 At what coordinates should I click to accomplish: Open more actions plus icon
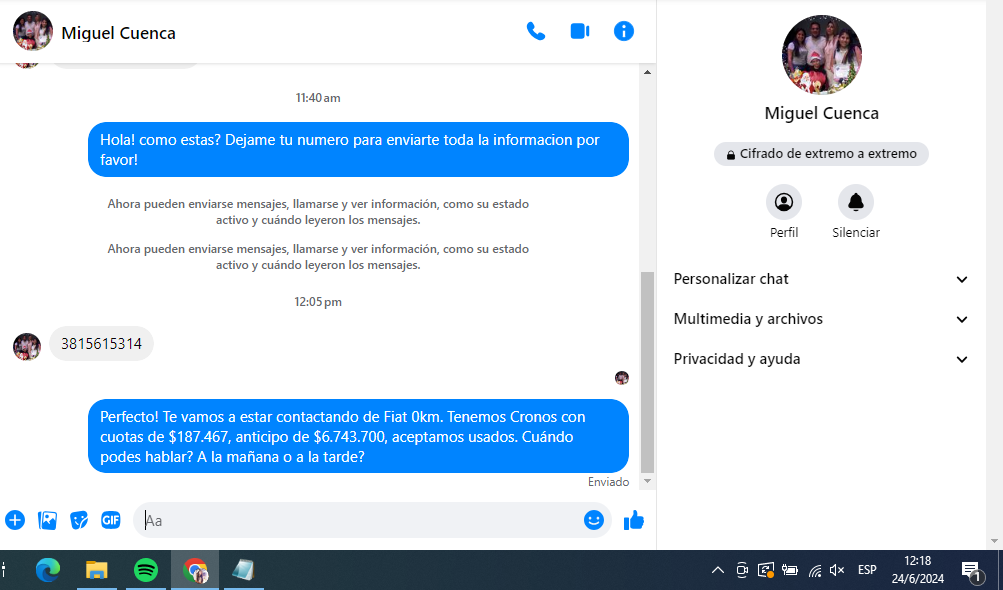(15, 520)
